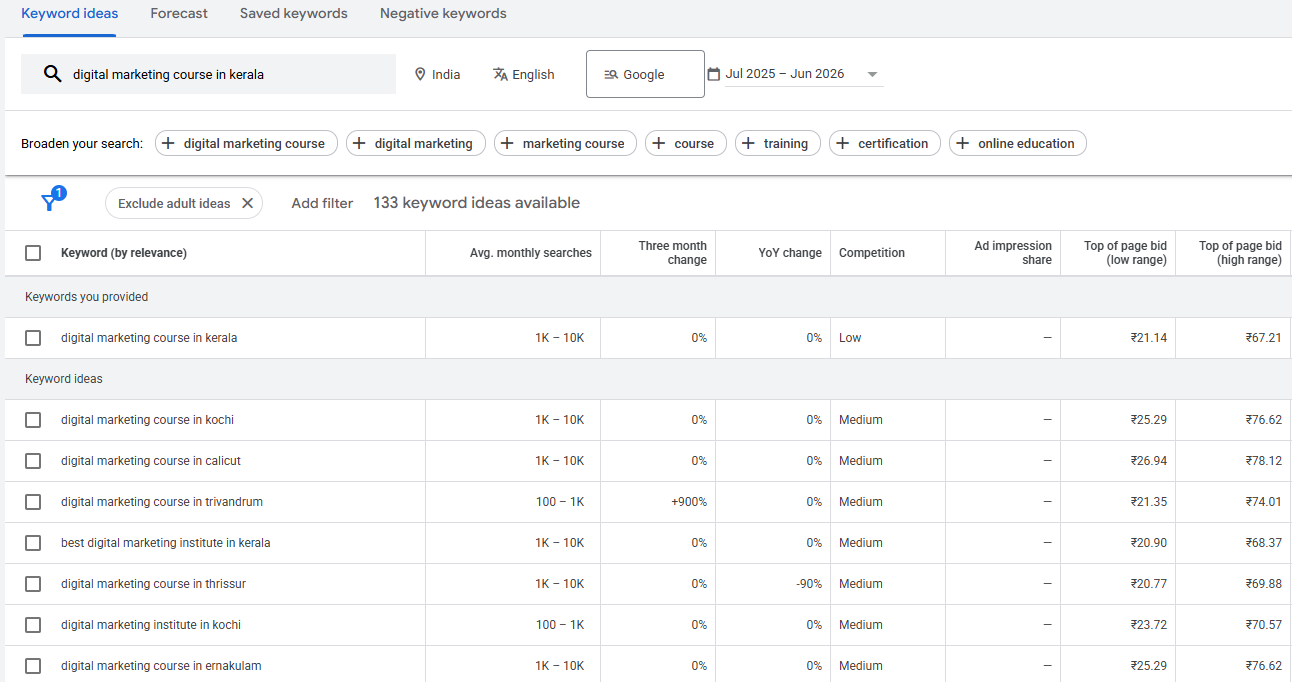Image resolution: width=1292 pixels, height=682 pixels.
Task: Click the Low competition value for kerala
Action: (850, 338)
